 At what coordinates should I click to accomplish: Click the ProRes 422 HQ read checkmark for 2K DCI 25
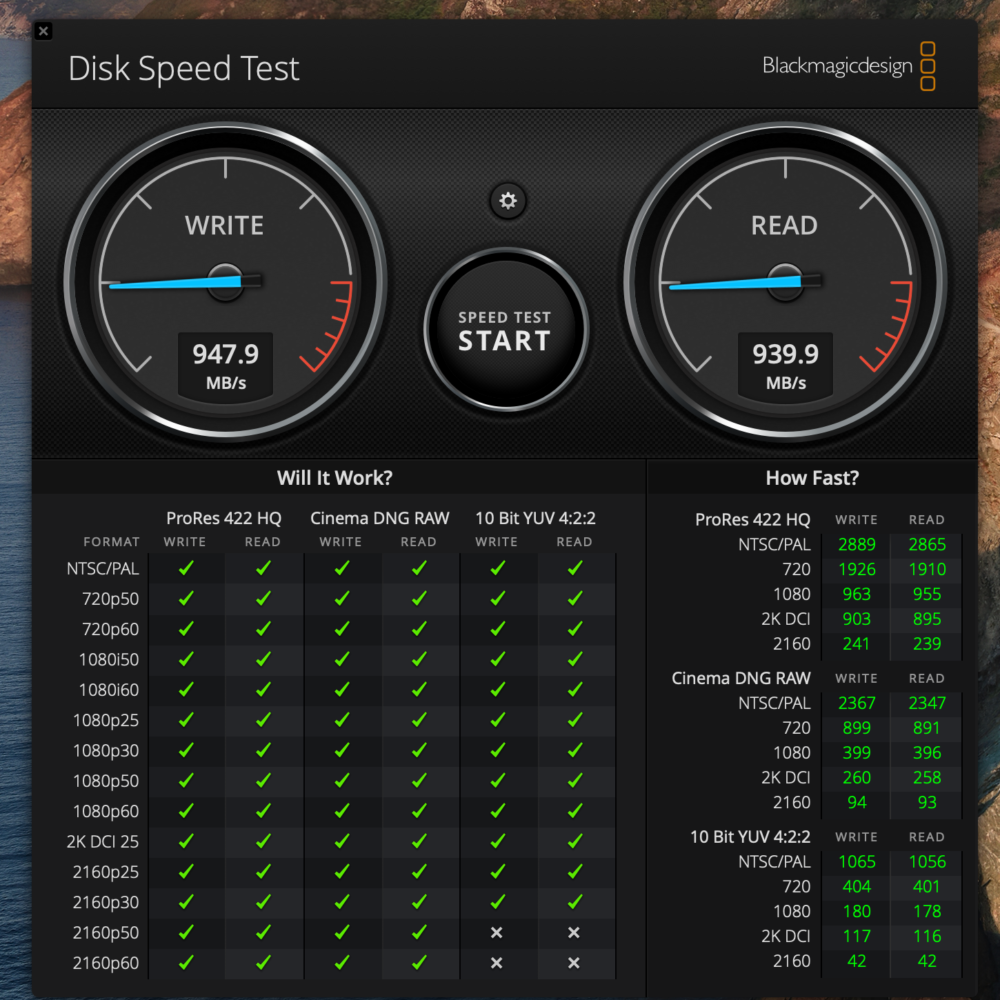point(263,841)
